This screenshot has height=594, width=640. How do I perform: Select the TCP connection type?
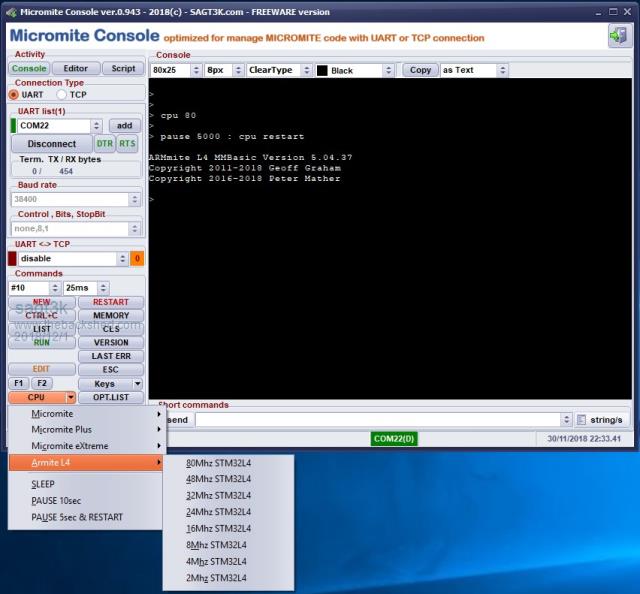click(x=61, y=95)
